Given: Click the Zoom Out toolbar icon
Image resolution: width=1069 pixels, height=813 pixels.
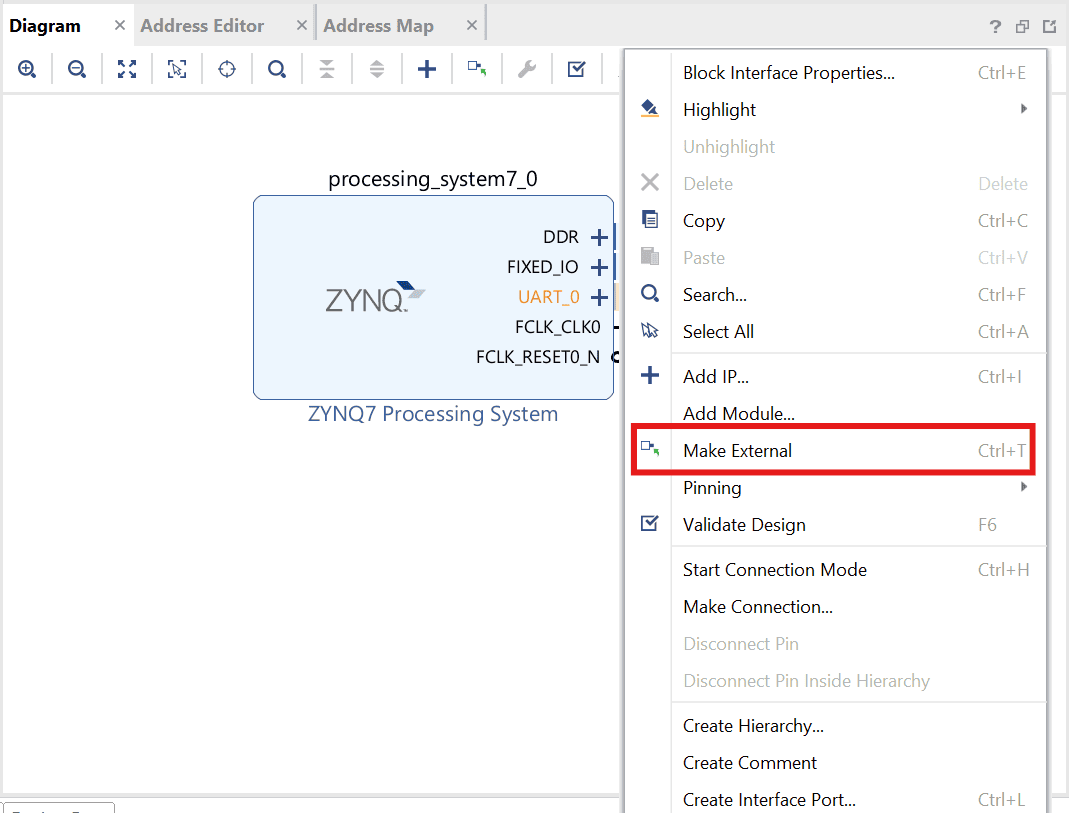Looking at the screenshot, I should coord(77,69).
